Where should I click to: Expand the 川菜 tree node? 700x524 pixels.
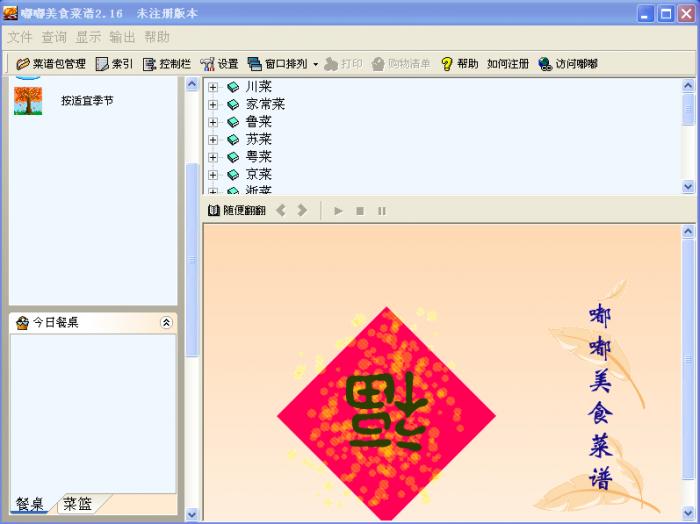[213, 87]
